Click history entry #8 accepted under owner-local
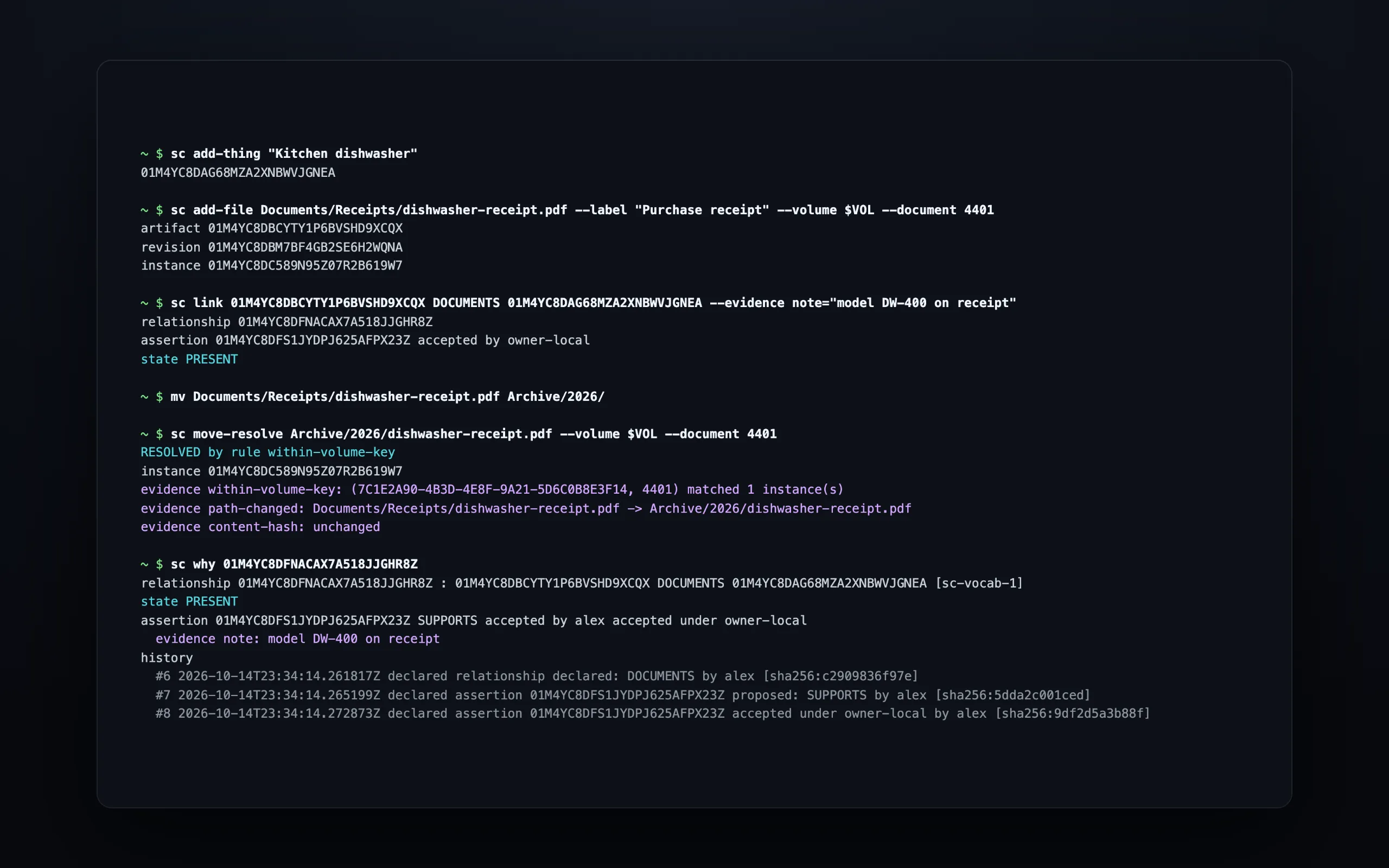1389x868 pixels. click(653, 713)
